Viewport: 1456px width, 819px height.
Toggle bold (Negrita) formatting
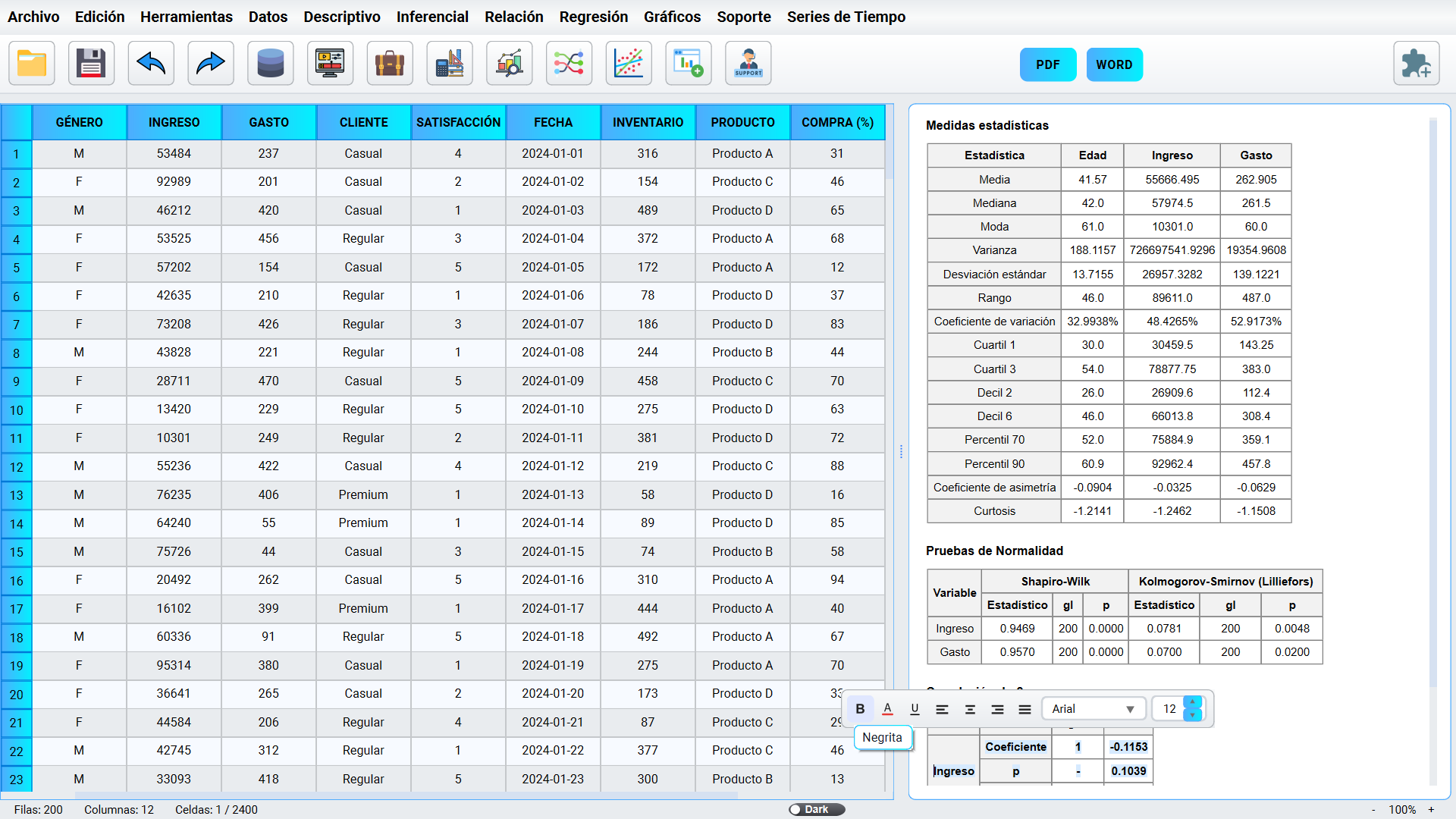pos(860,709)
